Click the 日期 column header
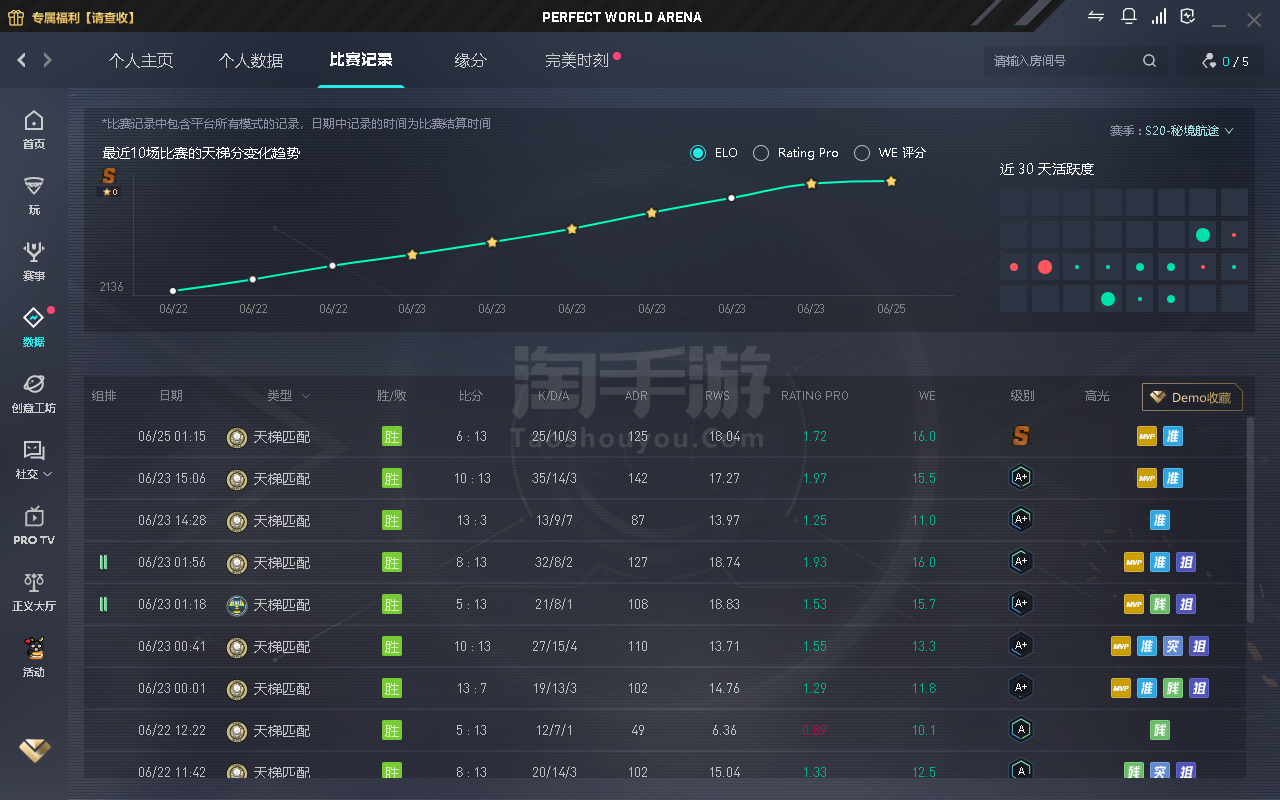Screen dimensions: 1280x800 (x=171, y=396)
